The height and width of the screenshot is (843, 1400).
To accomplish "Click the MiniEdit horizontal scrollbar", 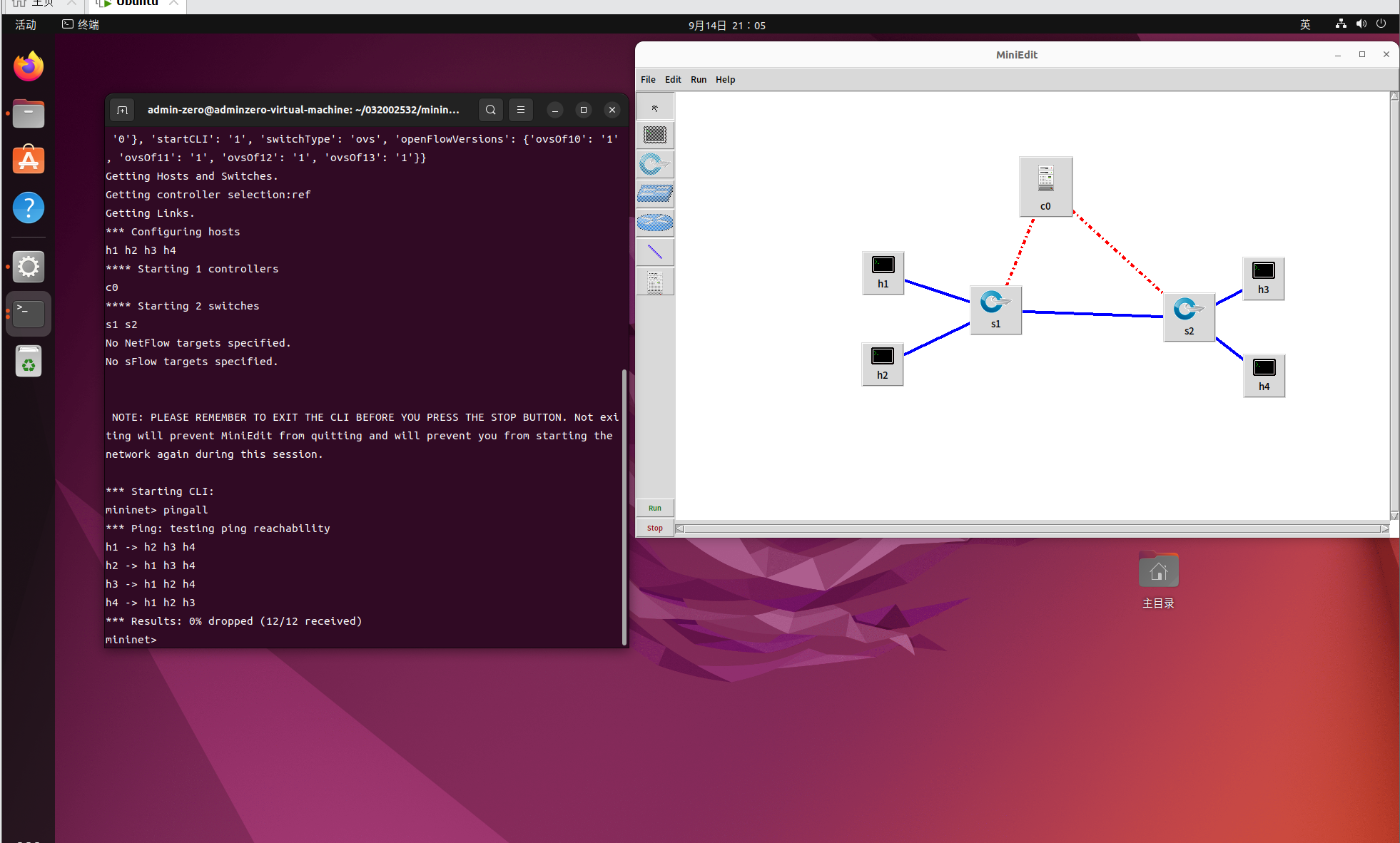I will [x=1032, y=528].
